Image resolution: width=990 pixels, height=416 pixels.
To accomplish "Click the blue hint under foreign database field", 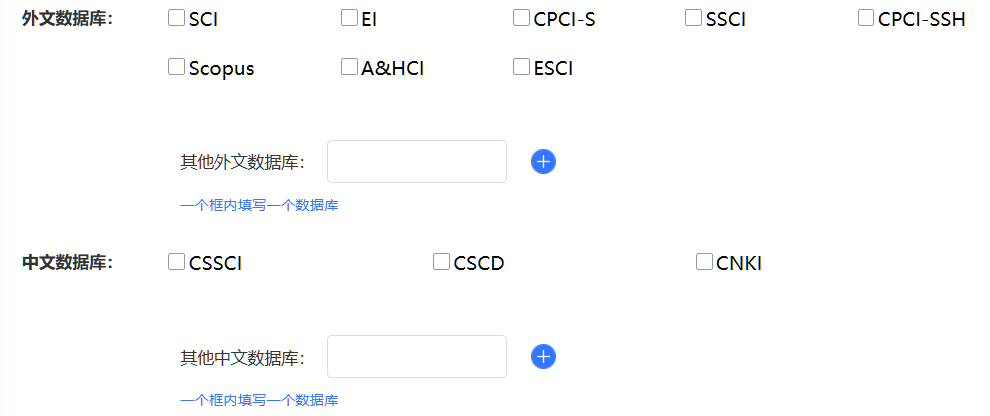I will (x=259, y=205).
